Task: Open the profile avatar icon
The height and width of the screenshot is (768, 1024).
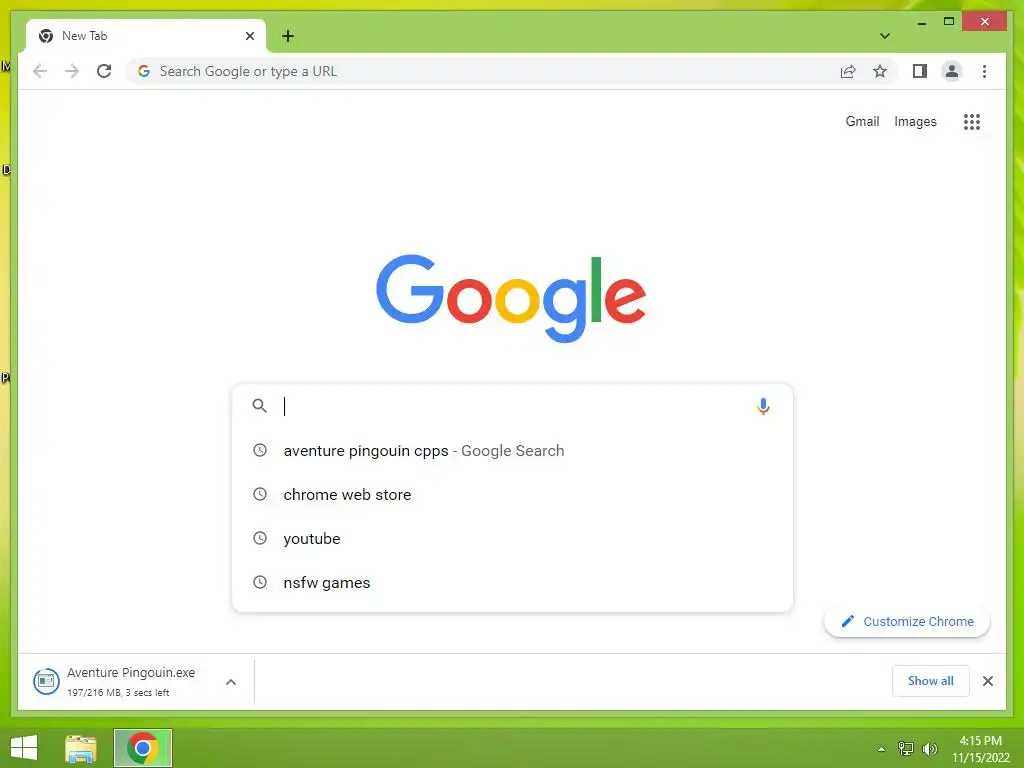Action: pos(952,71)
